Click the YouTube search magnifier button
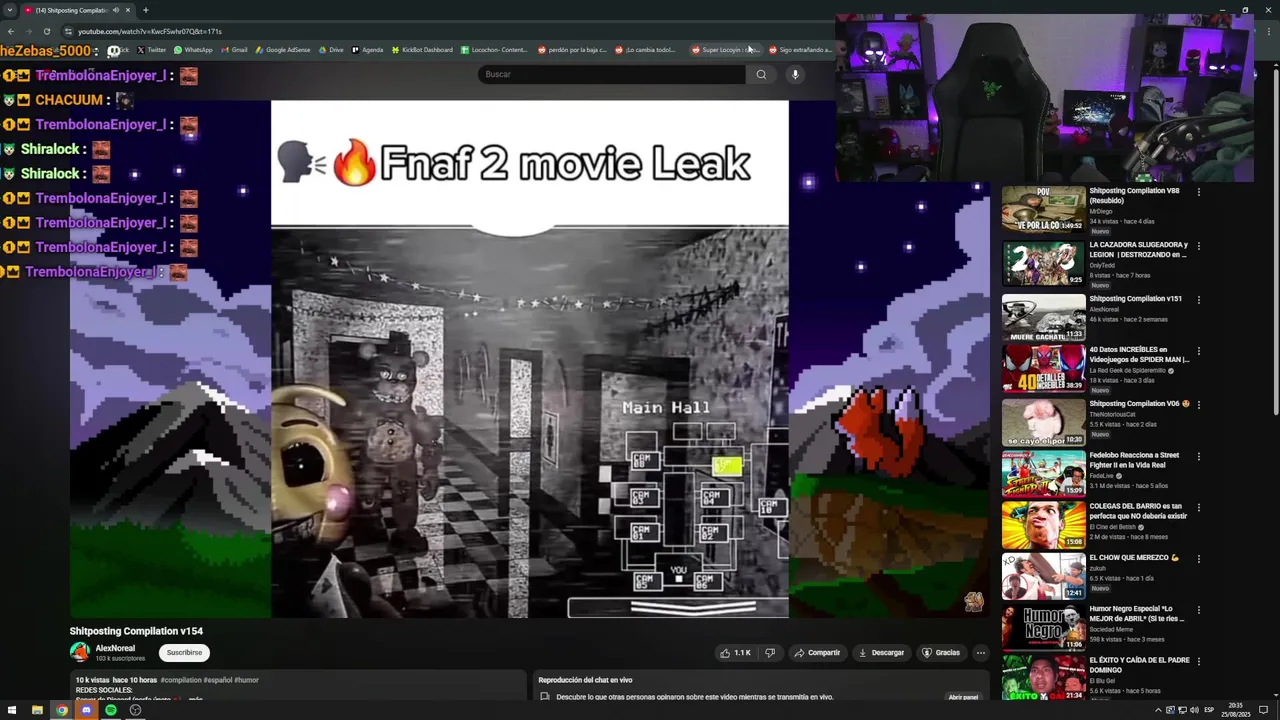The width and height of the screenshot is (1280, 720). coord(761,74)
